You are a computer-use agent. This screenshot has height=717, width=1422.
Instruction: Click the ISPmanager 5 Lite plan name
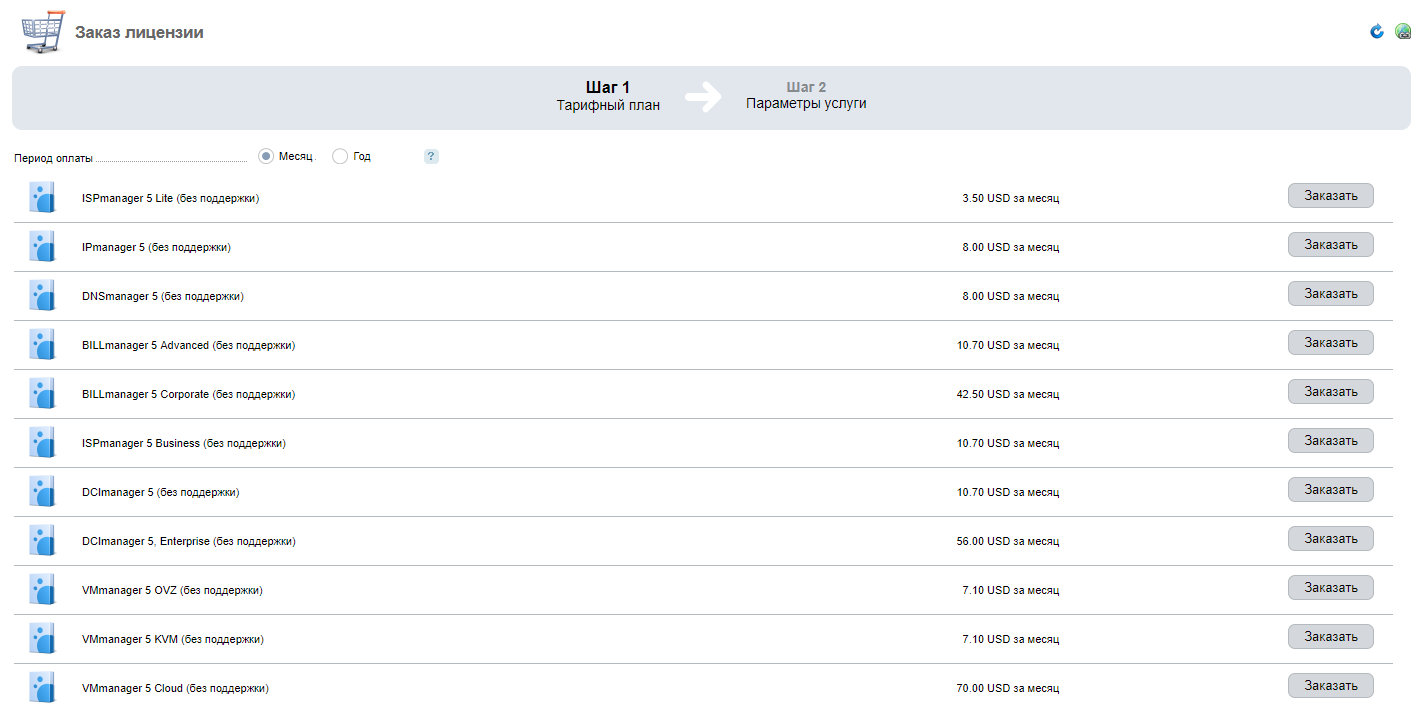171,198
